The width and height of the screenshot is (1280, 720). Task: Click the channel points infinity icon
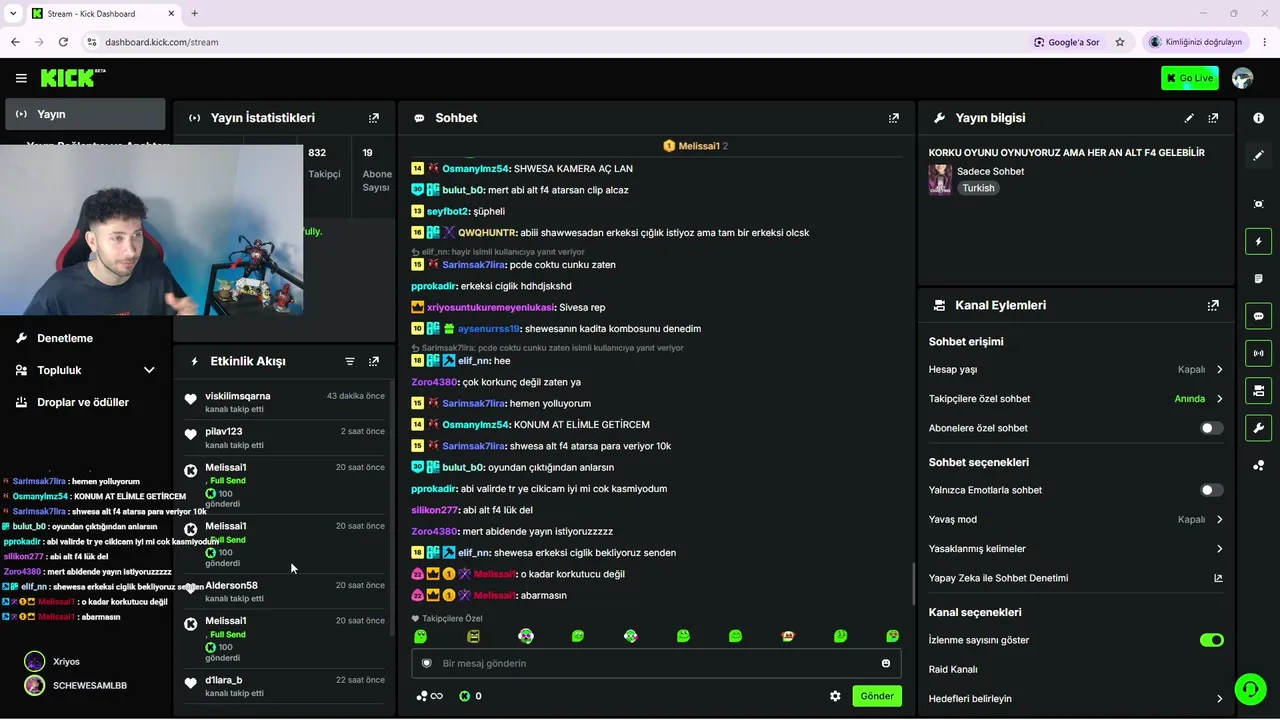429,696
